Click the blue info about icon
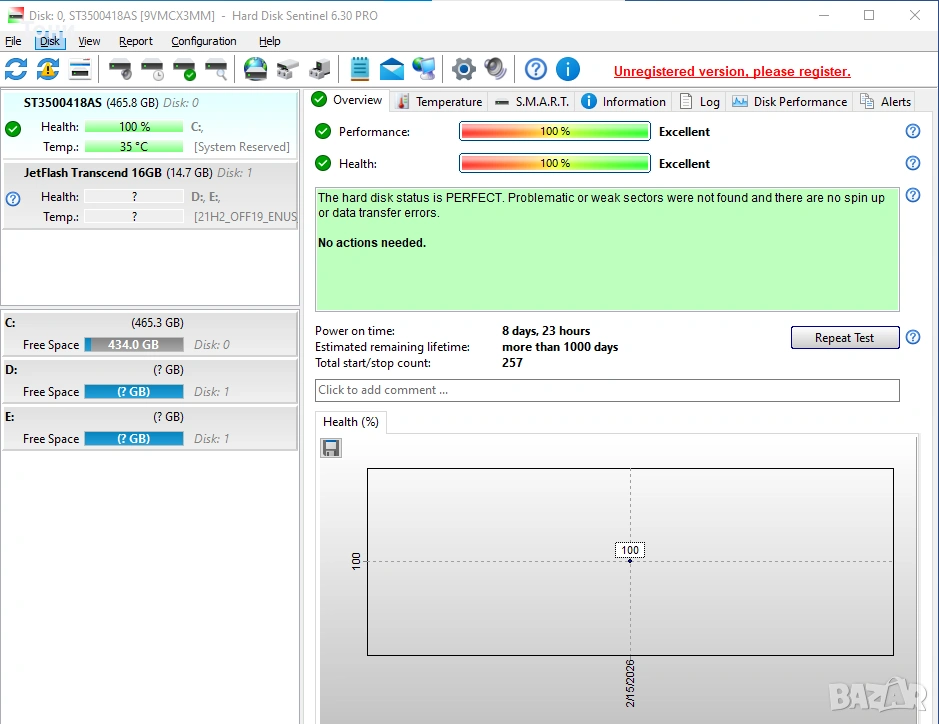 point(567,69)
